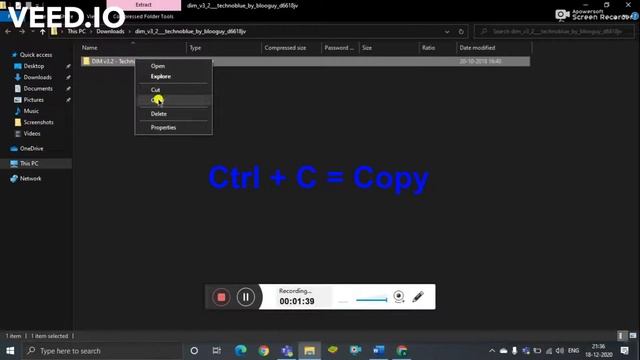Launch Microsoft Edge from the taskbar
The image size is (640, 360).
[x=241, y=351]
